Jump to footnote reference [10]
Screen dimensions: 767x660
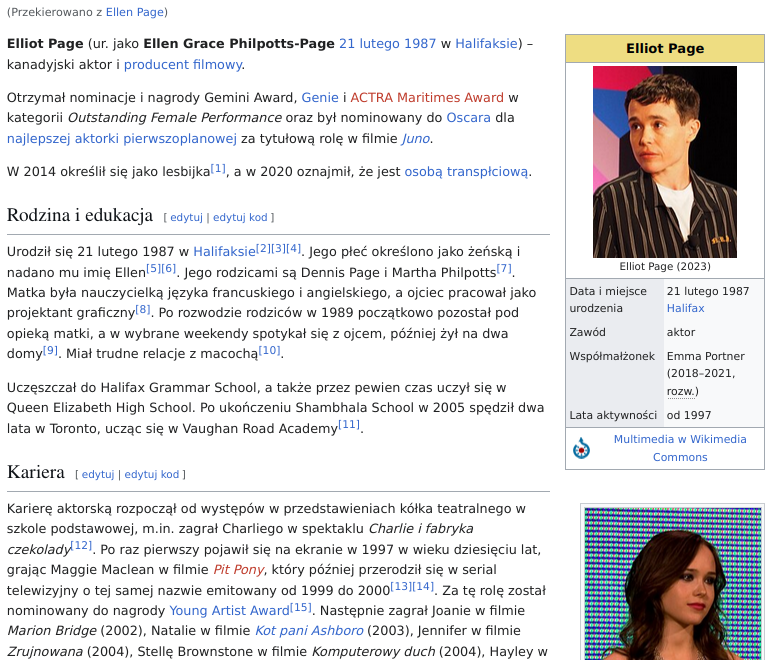270,350
